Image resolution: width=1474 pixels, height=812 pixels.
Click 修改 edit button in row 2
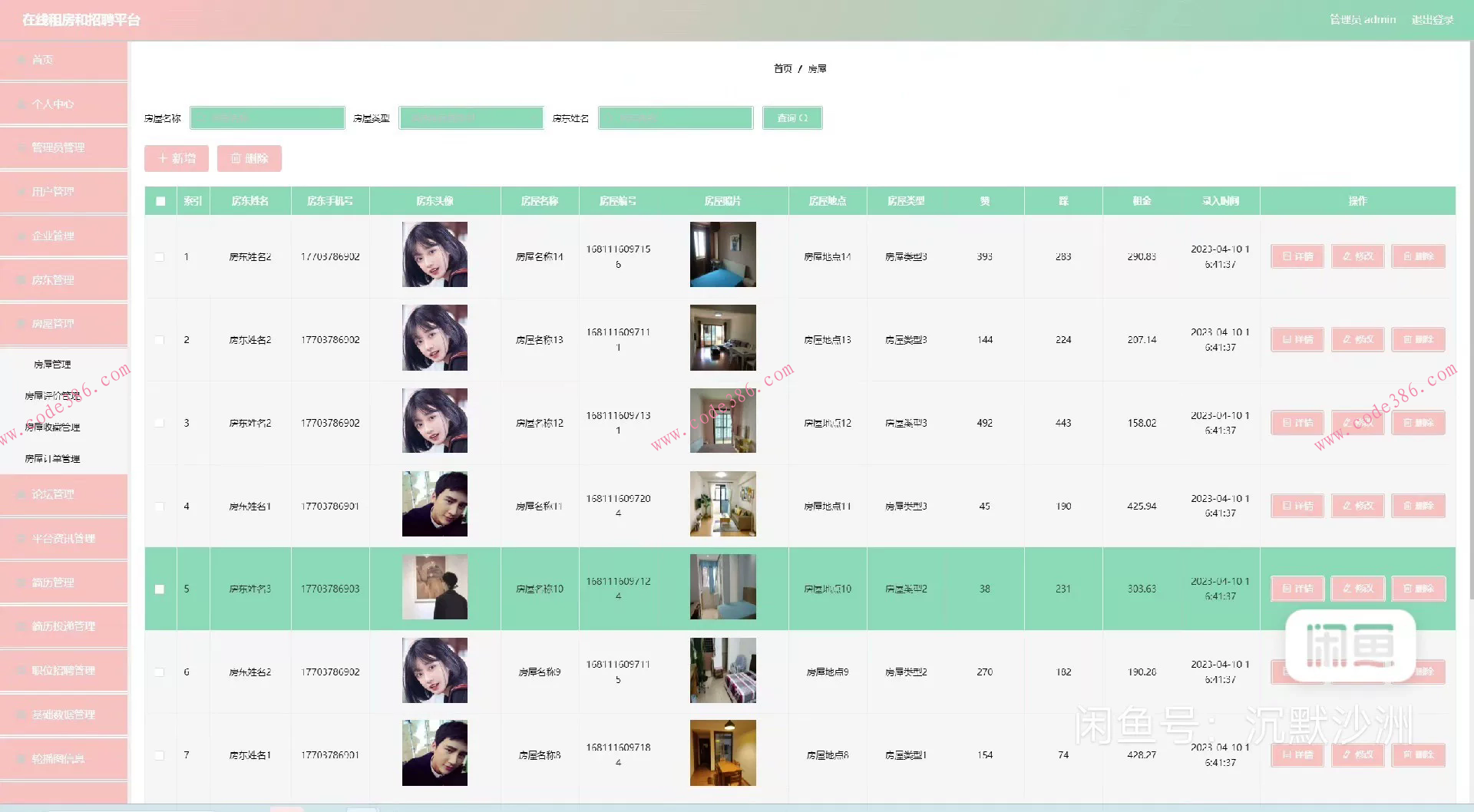click(x=1357, y=339)
